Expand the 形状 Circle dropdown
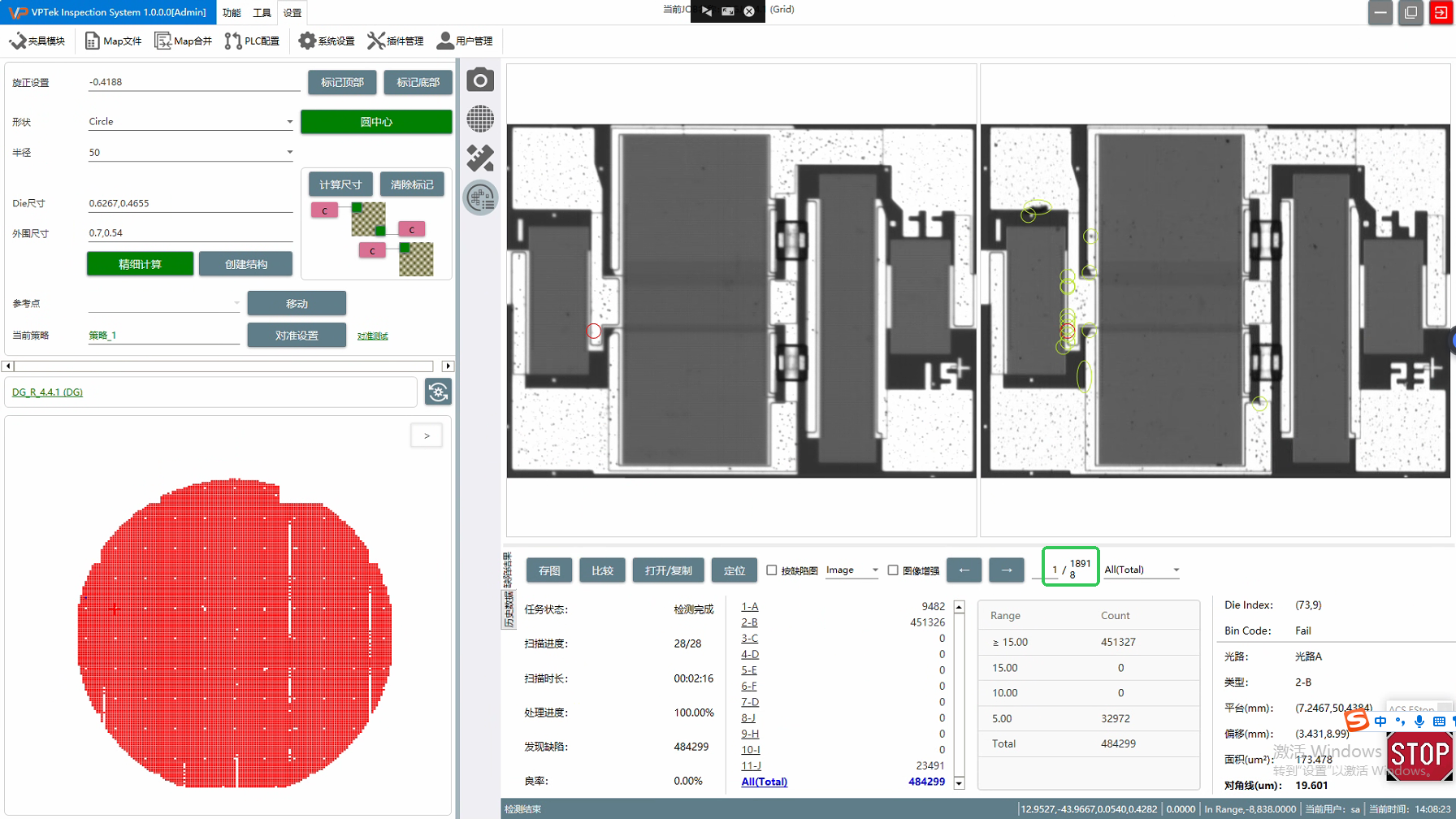The image size is (1456, 819). (289, 122)
